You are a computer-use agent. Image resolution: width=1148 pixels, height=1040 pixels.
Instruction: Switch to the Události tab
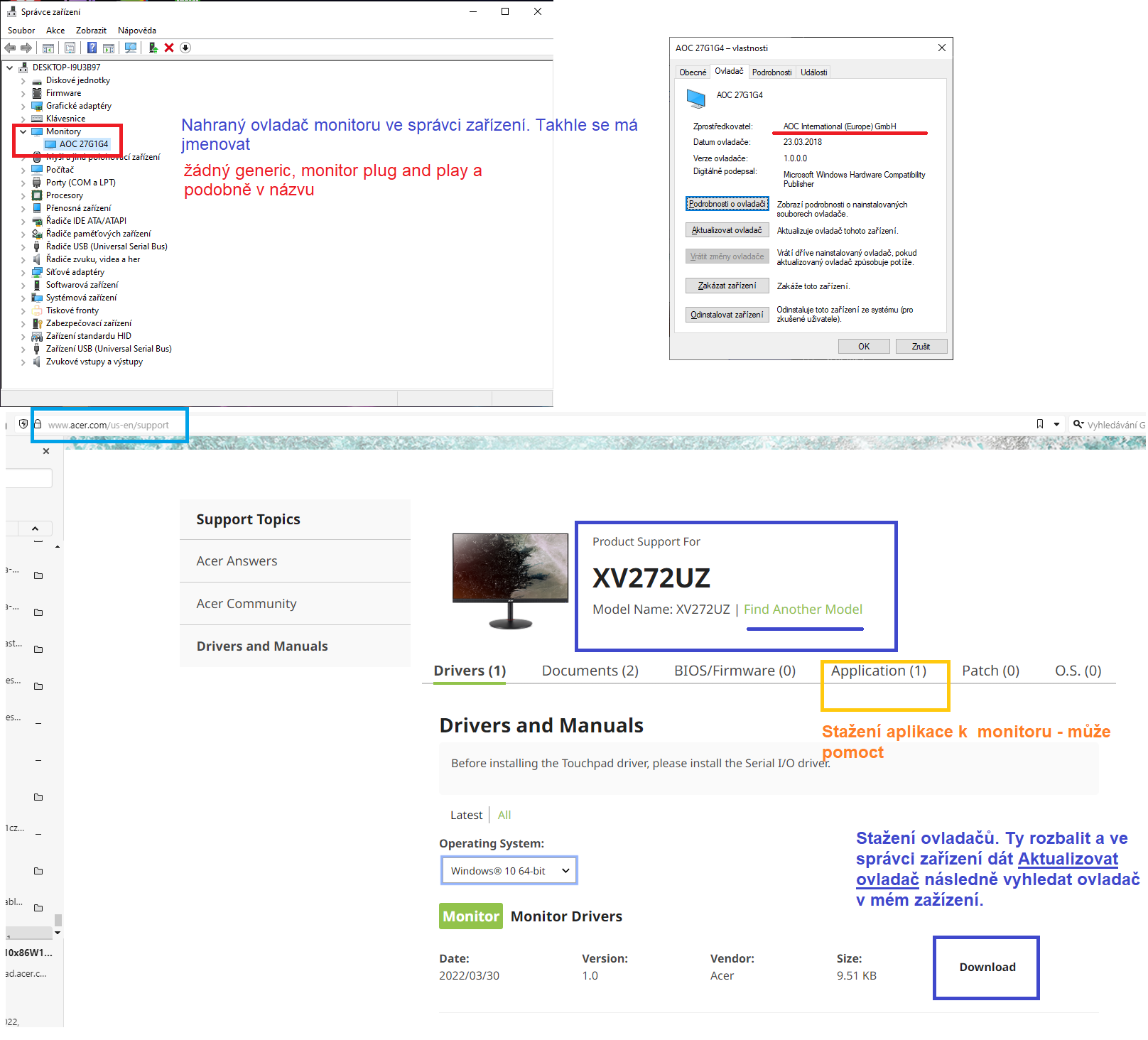pyautogui.click(x=814, y=72)
